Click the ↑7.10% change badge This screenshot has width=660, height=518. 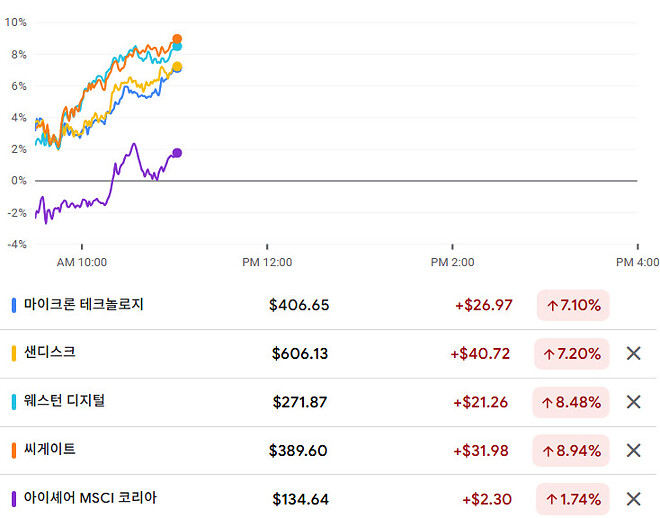pyautogui.click(x=573, y=305)
